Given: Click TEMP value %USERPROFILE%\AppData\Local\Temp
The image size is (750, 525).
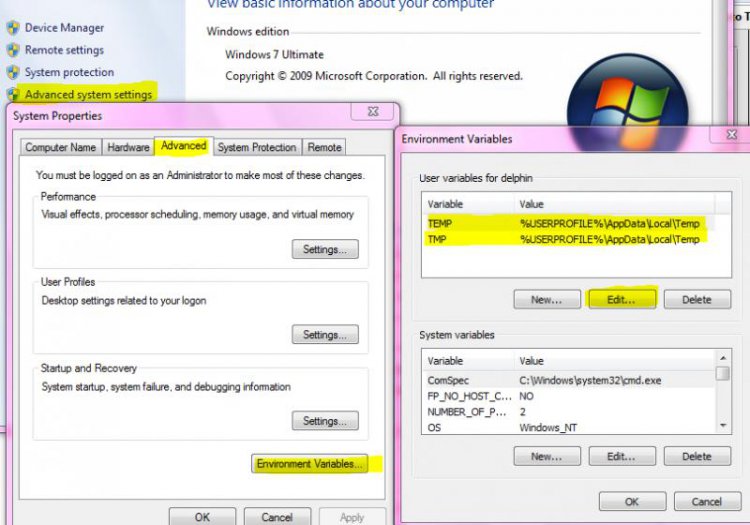Looking at the screenshot, I should (610, 223).
